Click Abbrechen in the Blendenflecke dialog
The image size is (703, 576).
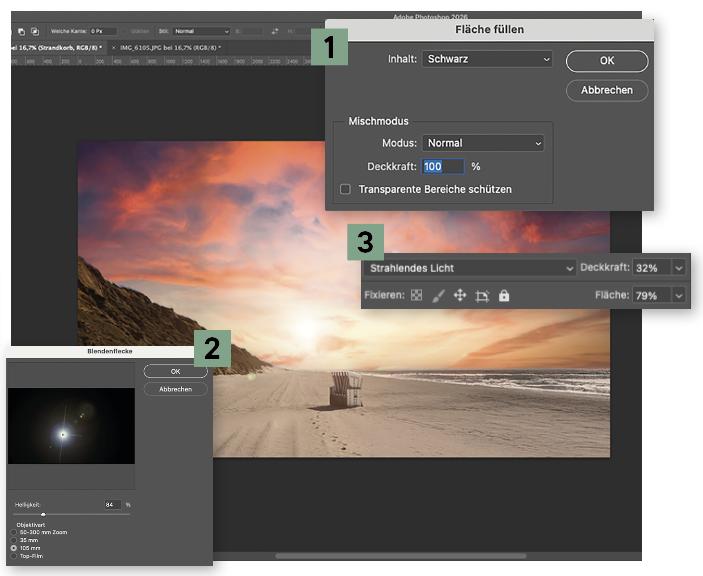tap(175, 389)
